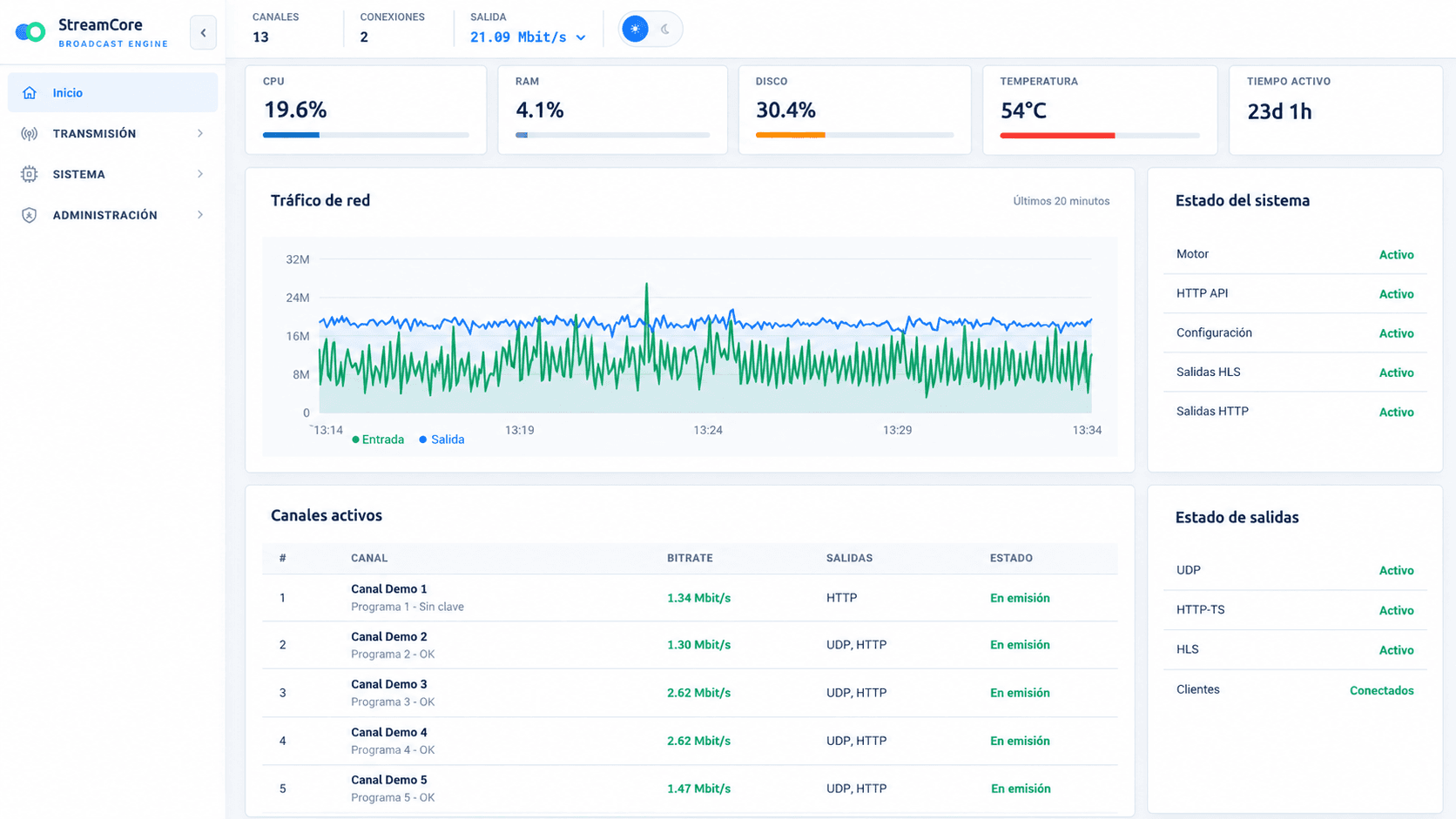Click the StreamCore logo icon
The image size is (1456, 819).
30,32
